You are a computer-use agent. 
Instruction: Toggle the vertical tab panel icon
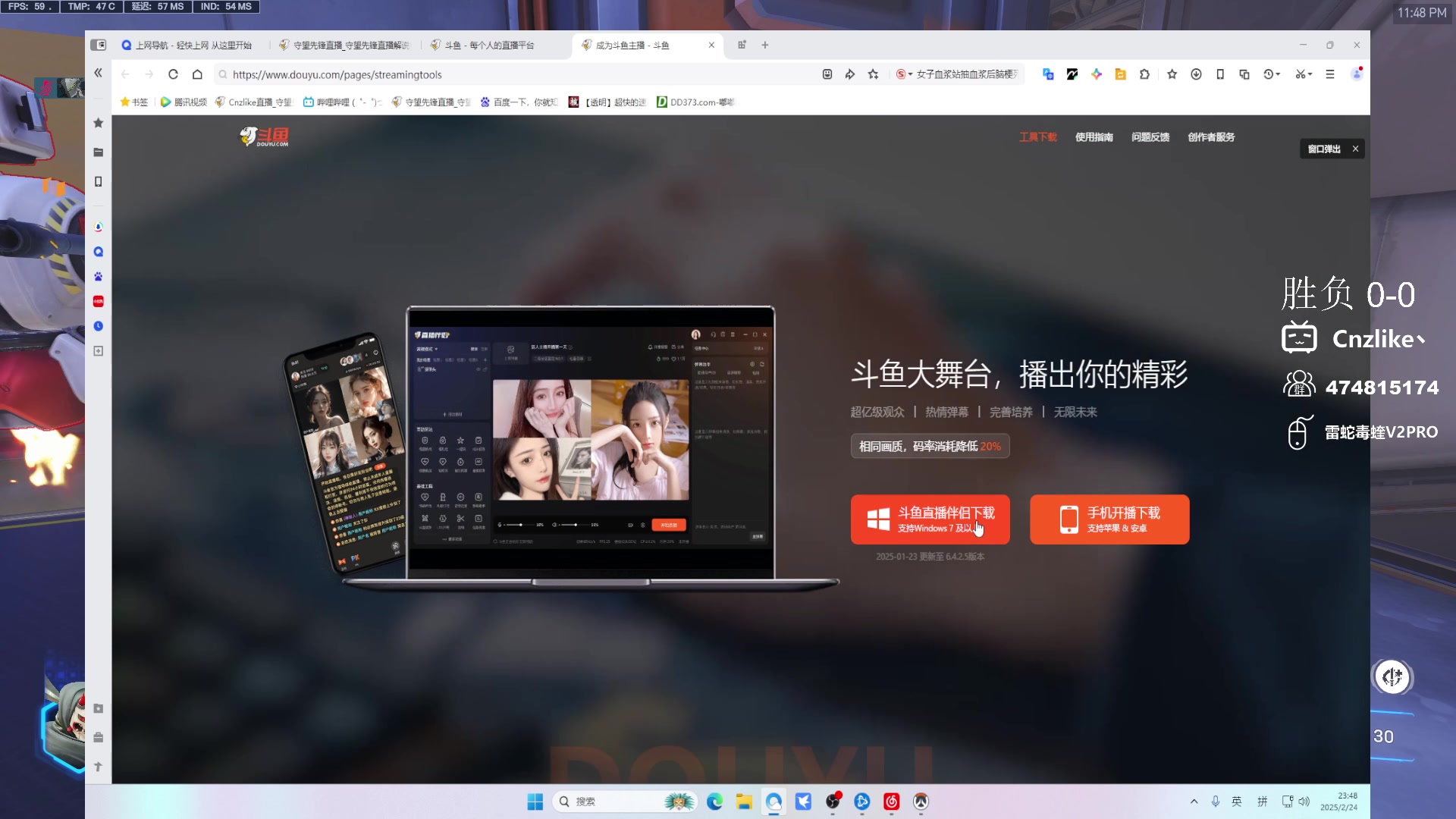click(99, 45)
